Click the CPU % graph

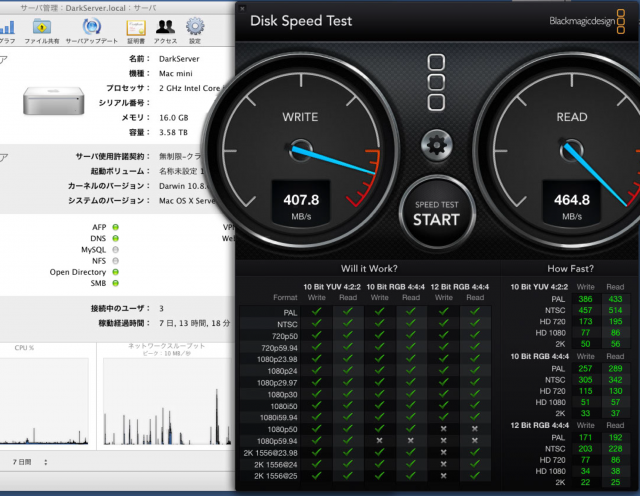pos(44,401)
